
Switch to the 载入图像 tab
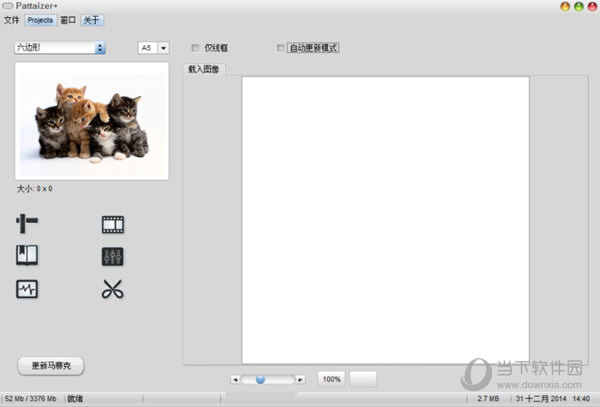(x=204, y=69)
